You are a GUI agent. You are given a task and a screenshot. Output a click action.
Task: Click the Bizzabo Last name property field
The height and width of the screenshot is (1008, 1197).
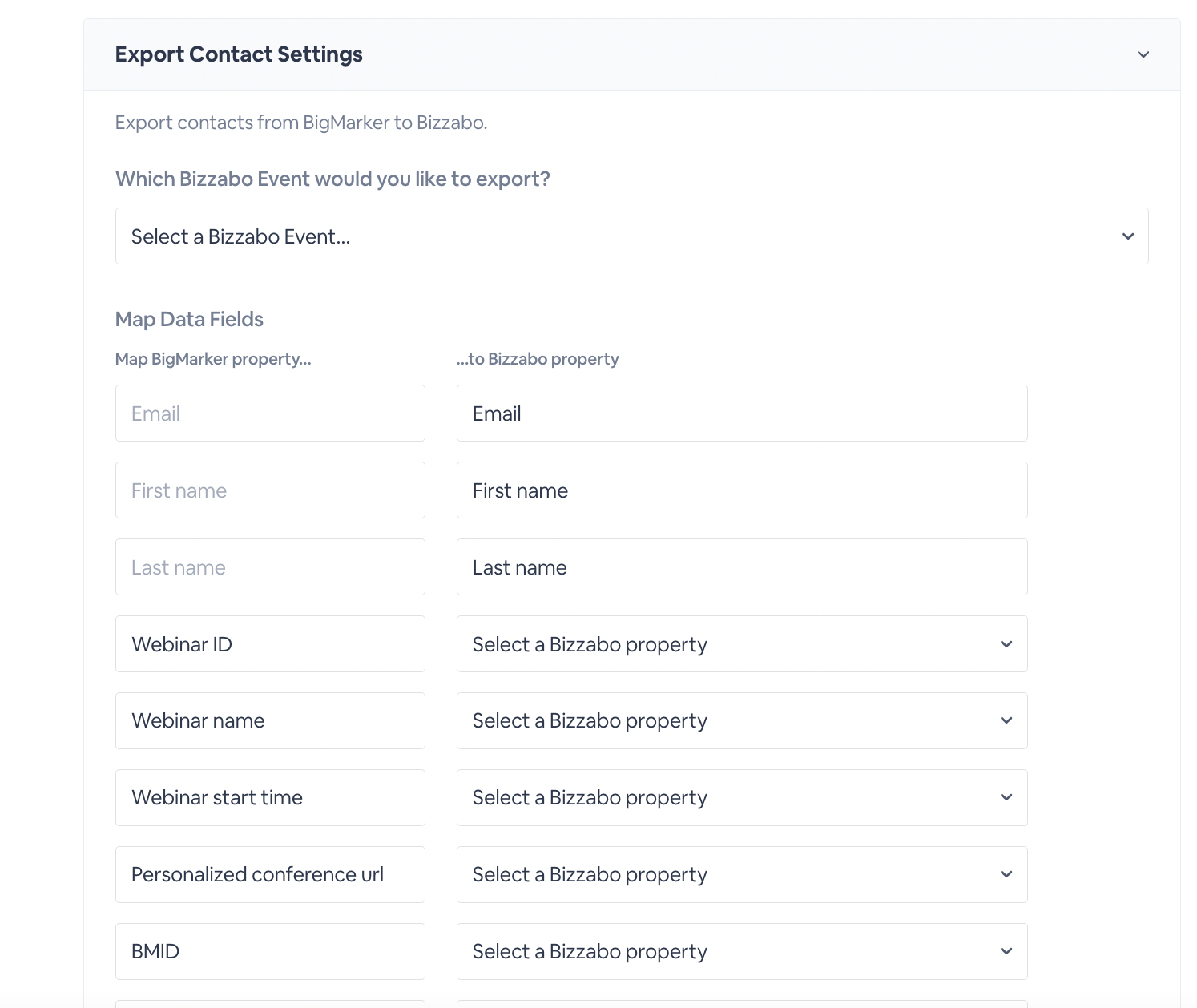tap(742, 567)
